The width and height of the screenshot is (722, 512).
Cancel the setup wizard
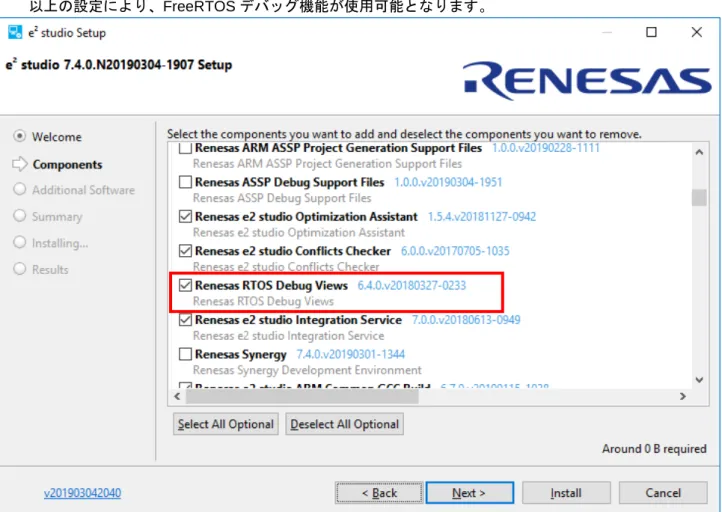[x=663, y=493]
